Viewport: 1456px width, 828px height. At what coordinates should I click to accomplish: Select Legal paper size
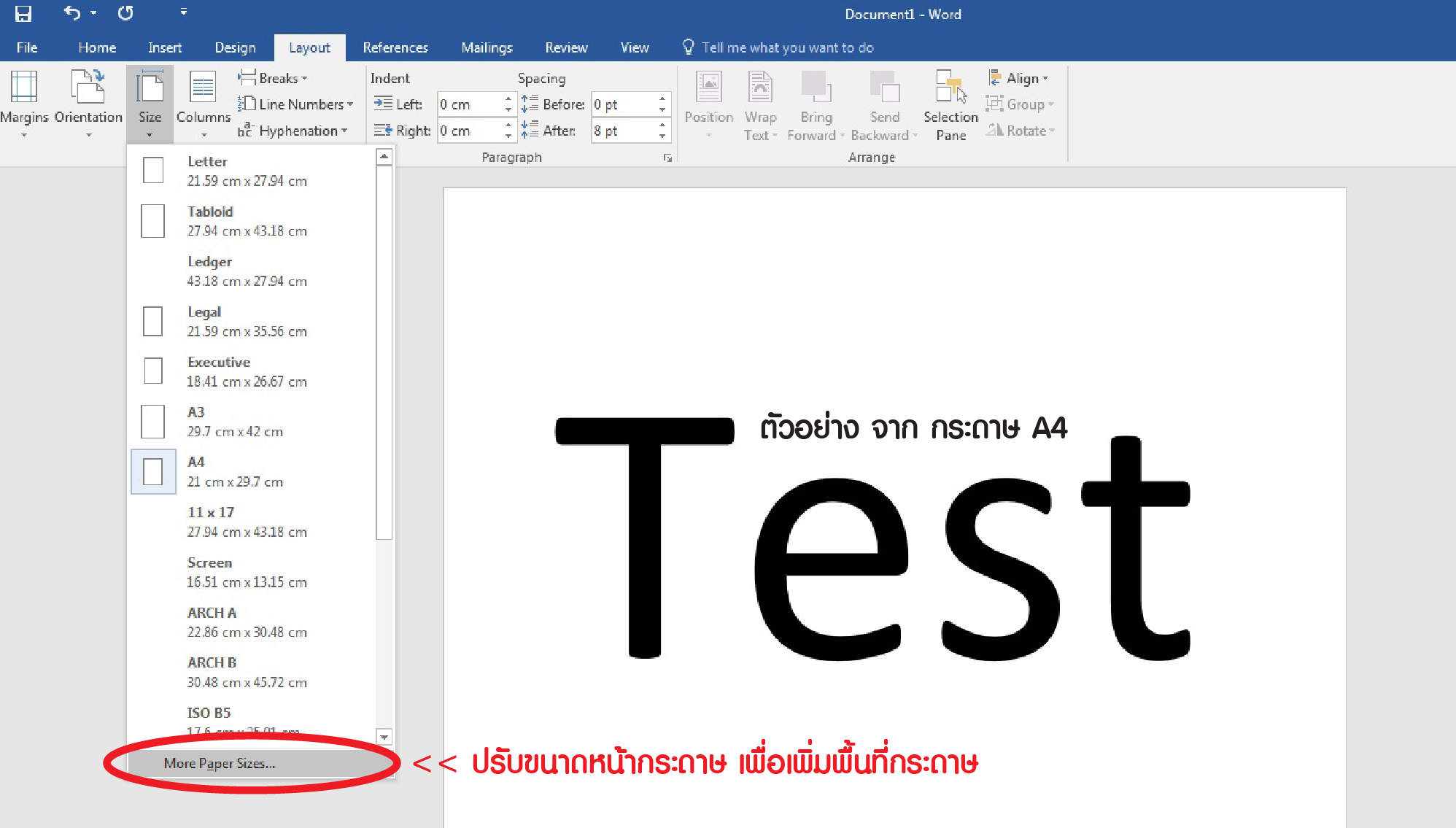pos(252,322)
